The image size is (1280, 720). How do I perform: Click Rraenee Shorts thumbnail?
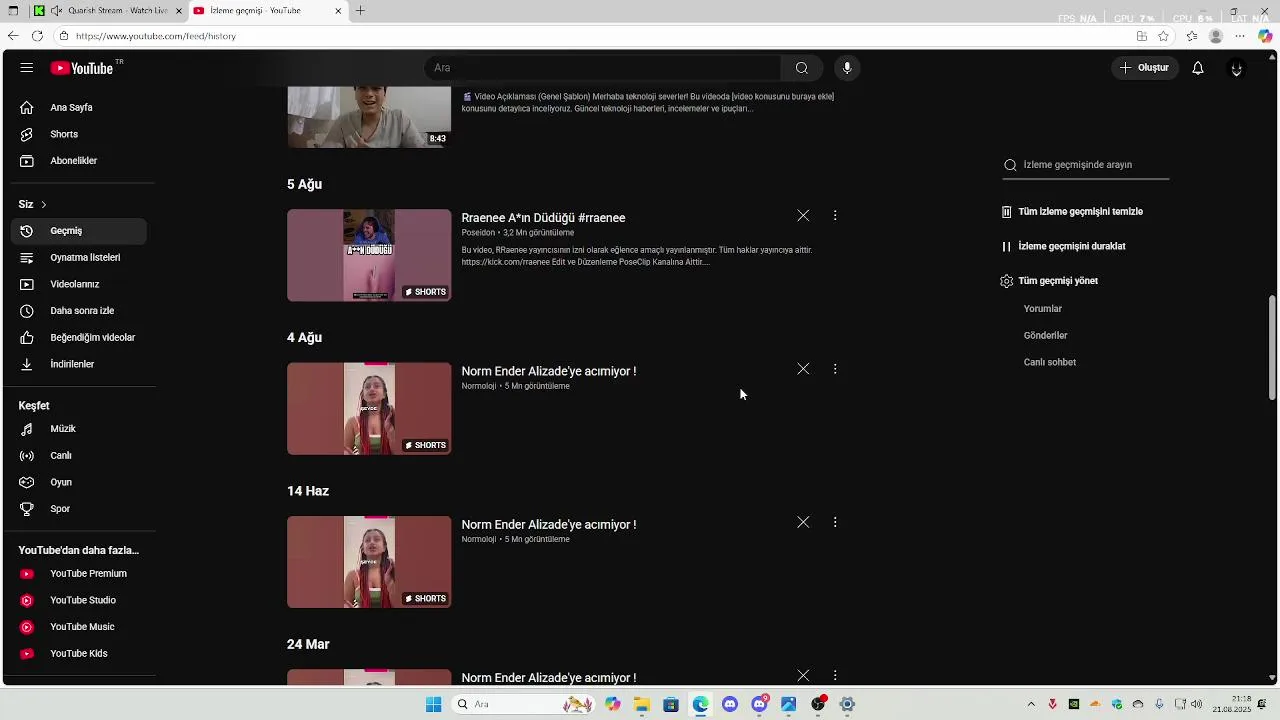coord(369,255)
